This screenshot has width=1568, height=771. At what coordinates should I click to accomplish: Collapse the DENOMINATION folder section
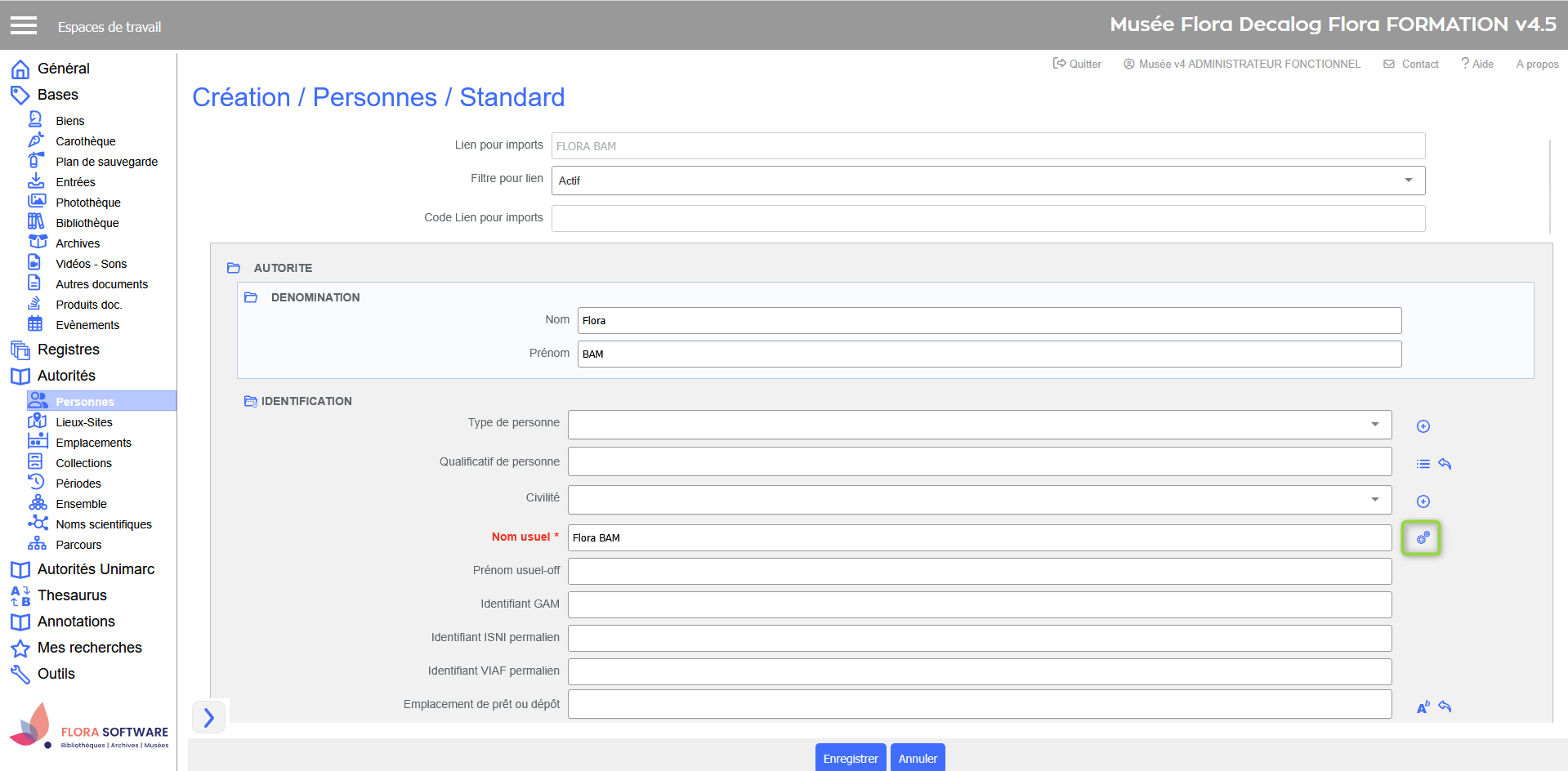(x=251, y=297)
